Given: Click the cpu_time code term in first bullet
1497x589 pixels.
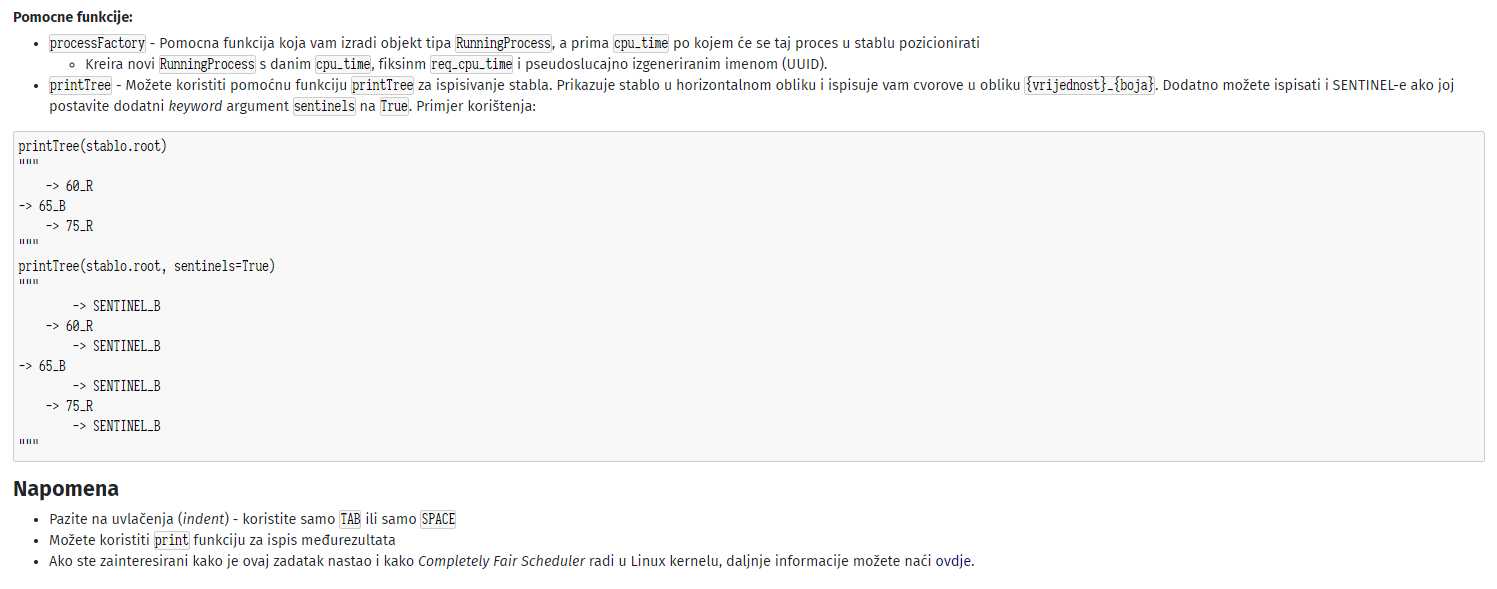Looking at the screenshot, I should click(x=641, y=44).
